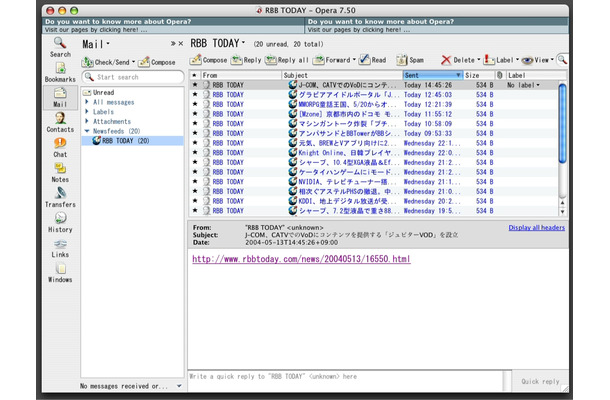Toggle star on Today 10:58:09 message
The image size is (610, 400).
pos(195,123)
